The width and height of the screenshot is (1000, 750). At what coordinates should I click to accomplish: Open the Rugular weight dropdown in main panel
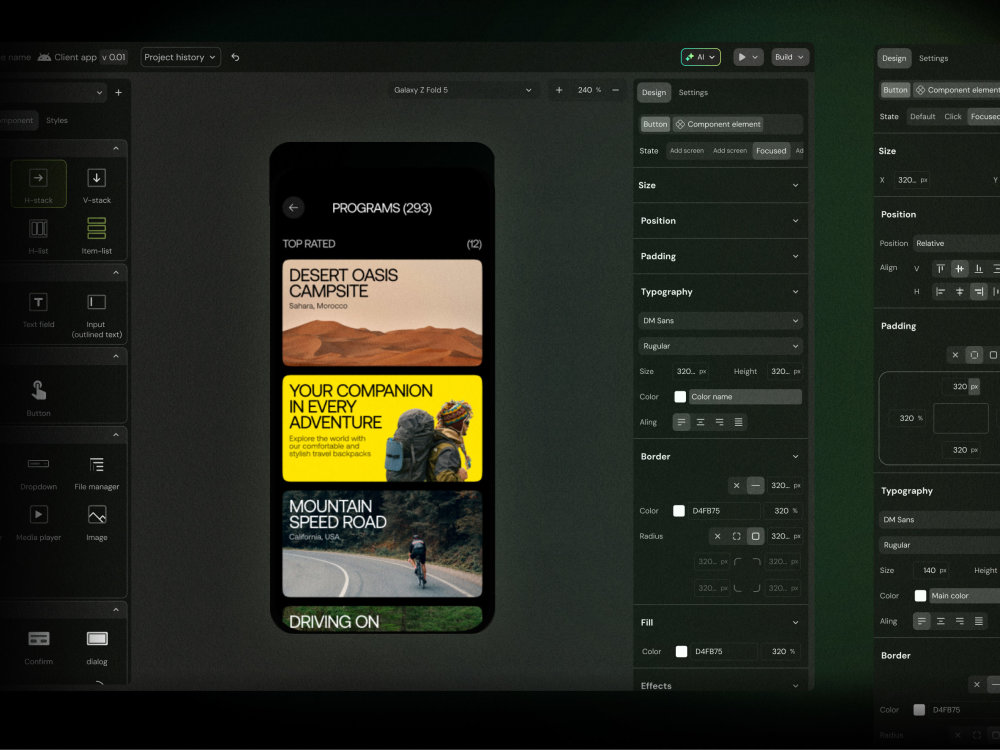pyautogui.click(x=720, y=346)
